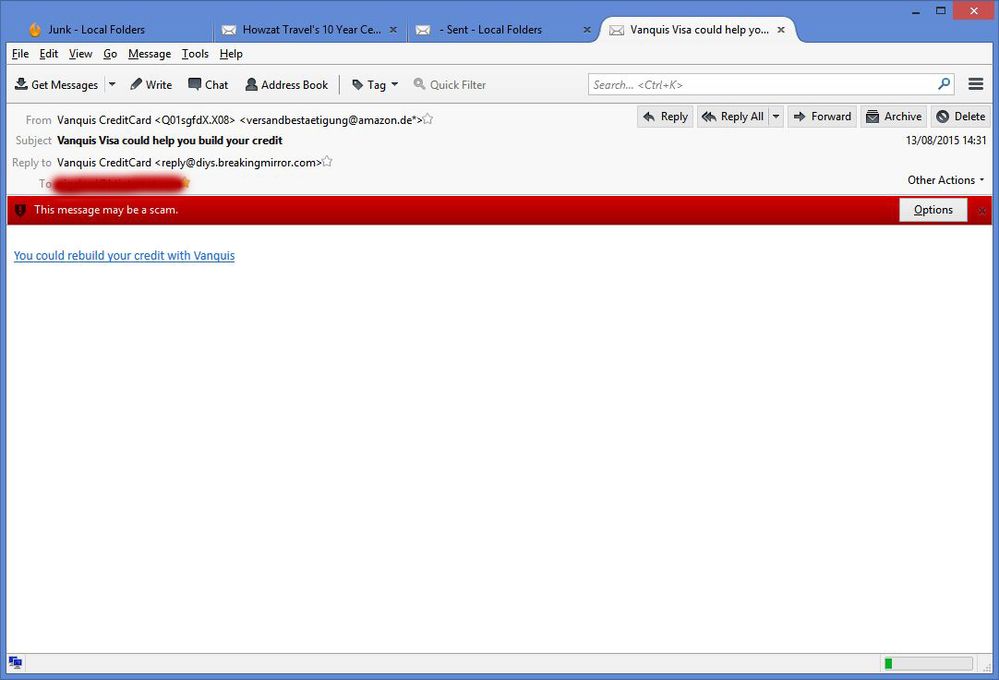The image size is (999, 680).
Task: Open the Chat toolbar button
Action: point(208,85)
